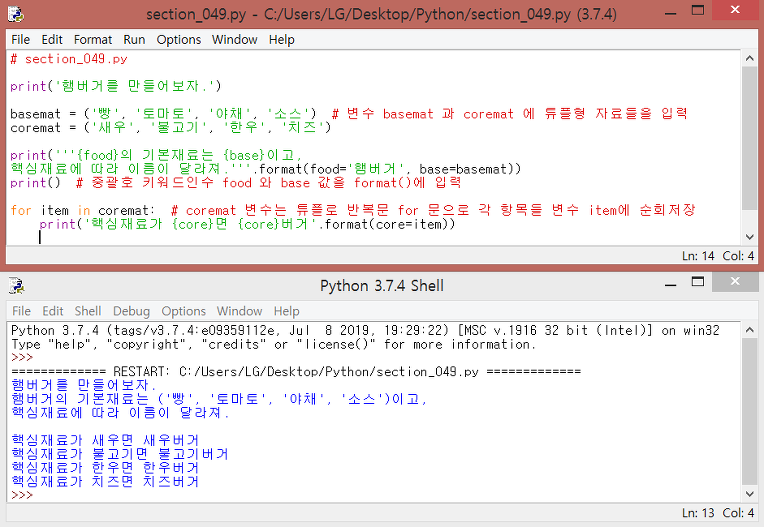Click the Python version banner line in Shell

(365, 330)
